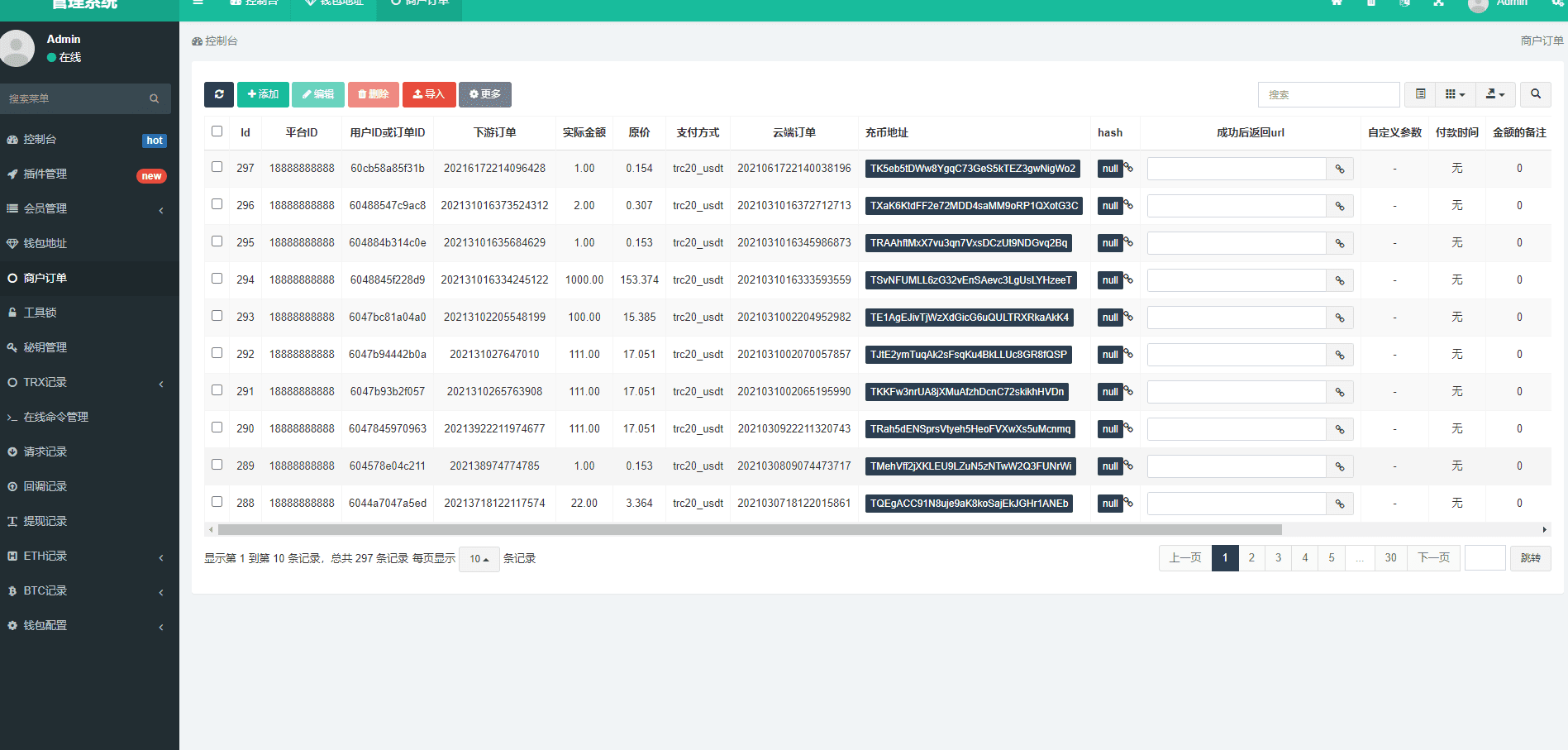Open the page size dropdown showing 10

click(479, 559)
